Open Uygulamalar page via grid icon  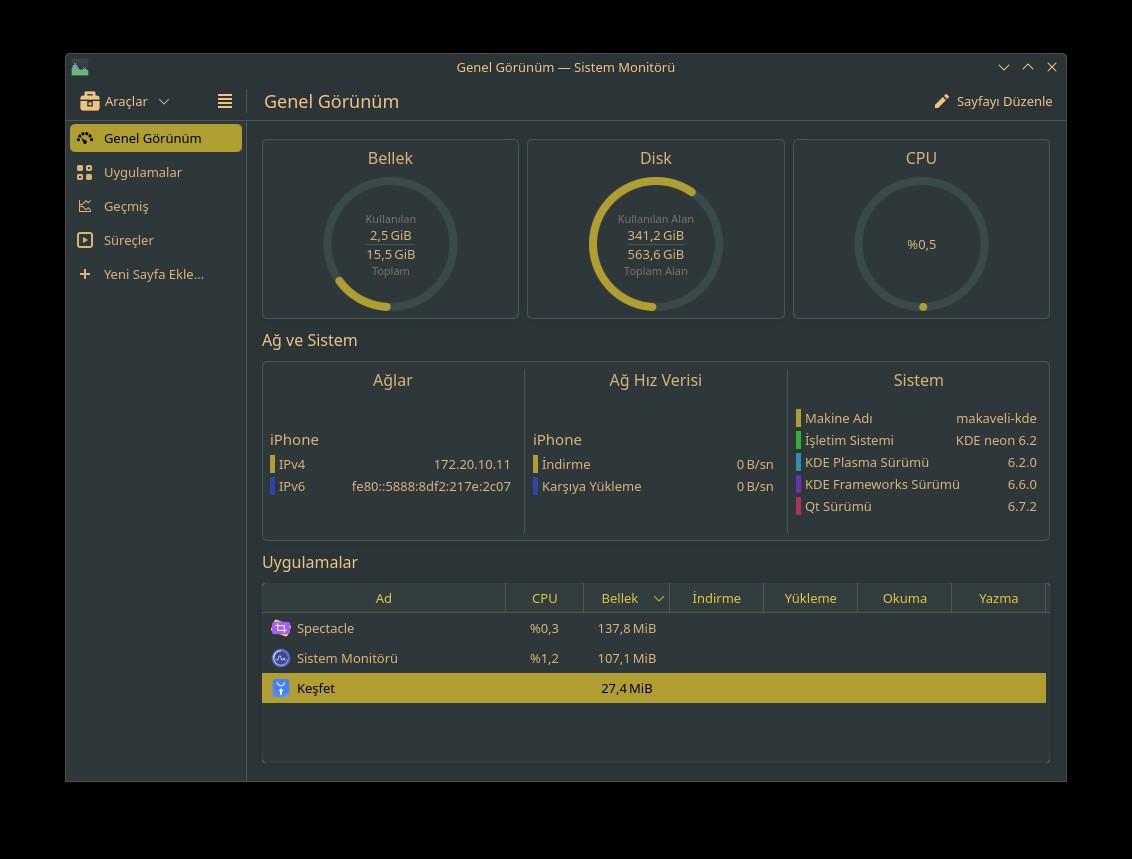click(85, 172)
